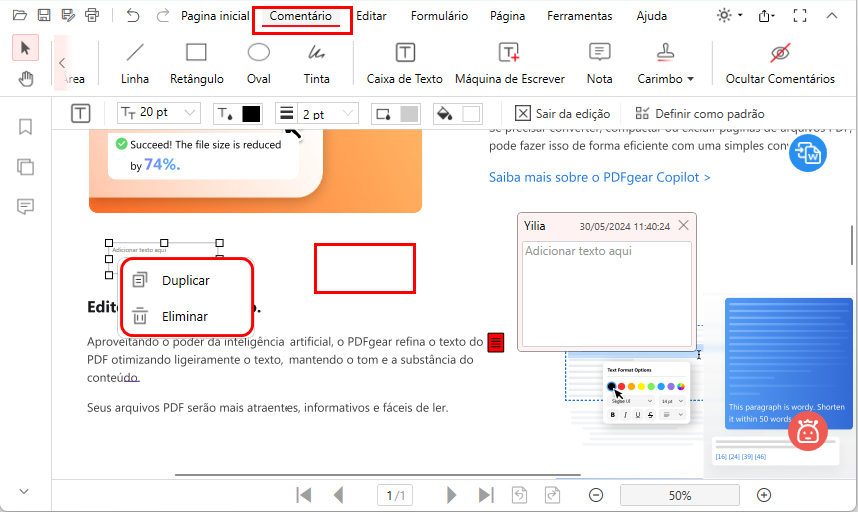Open the page thumbnails sidebar panel
This screenshot has height=512, width=858.
25,166
